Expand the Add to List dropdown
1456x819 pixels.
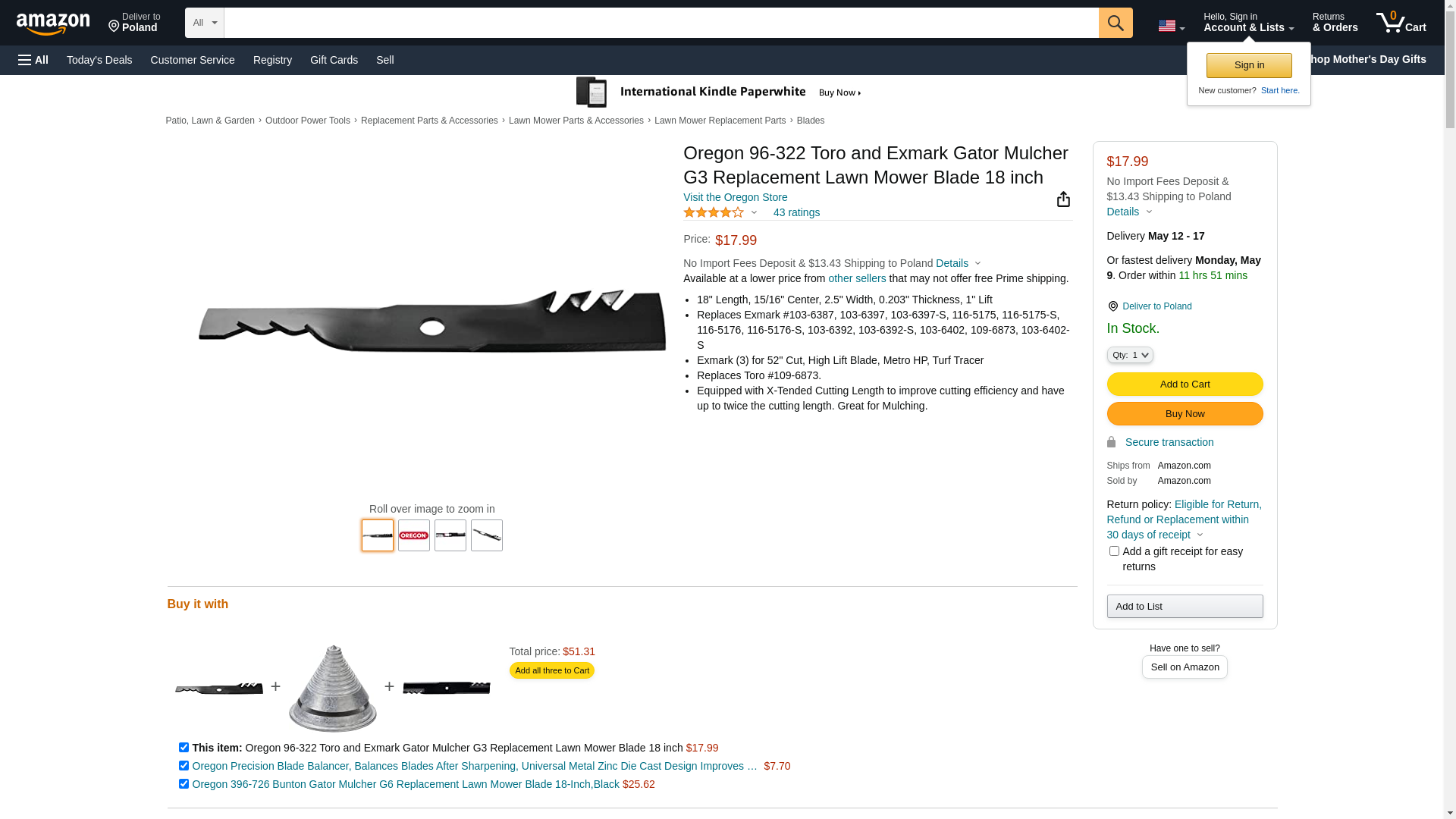point(1185,607)
